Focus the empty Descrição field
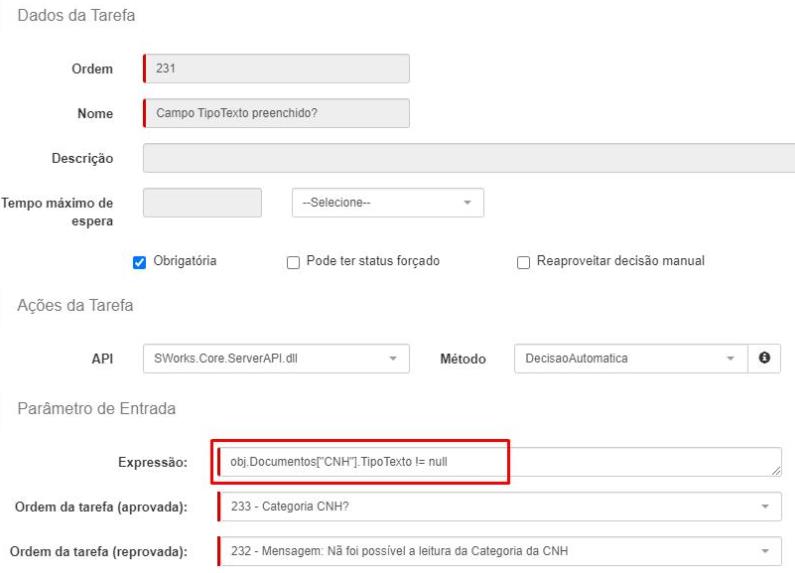This screenshot has width=795, height=573. (469, 158)
